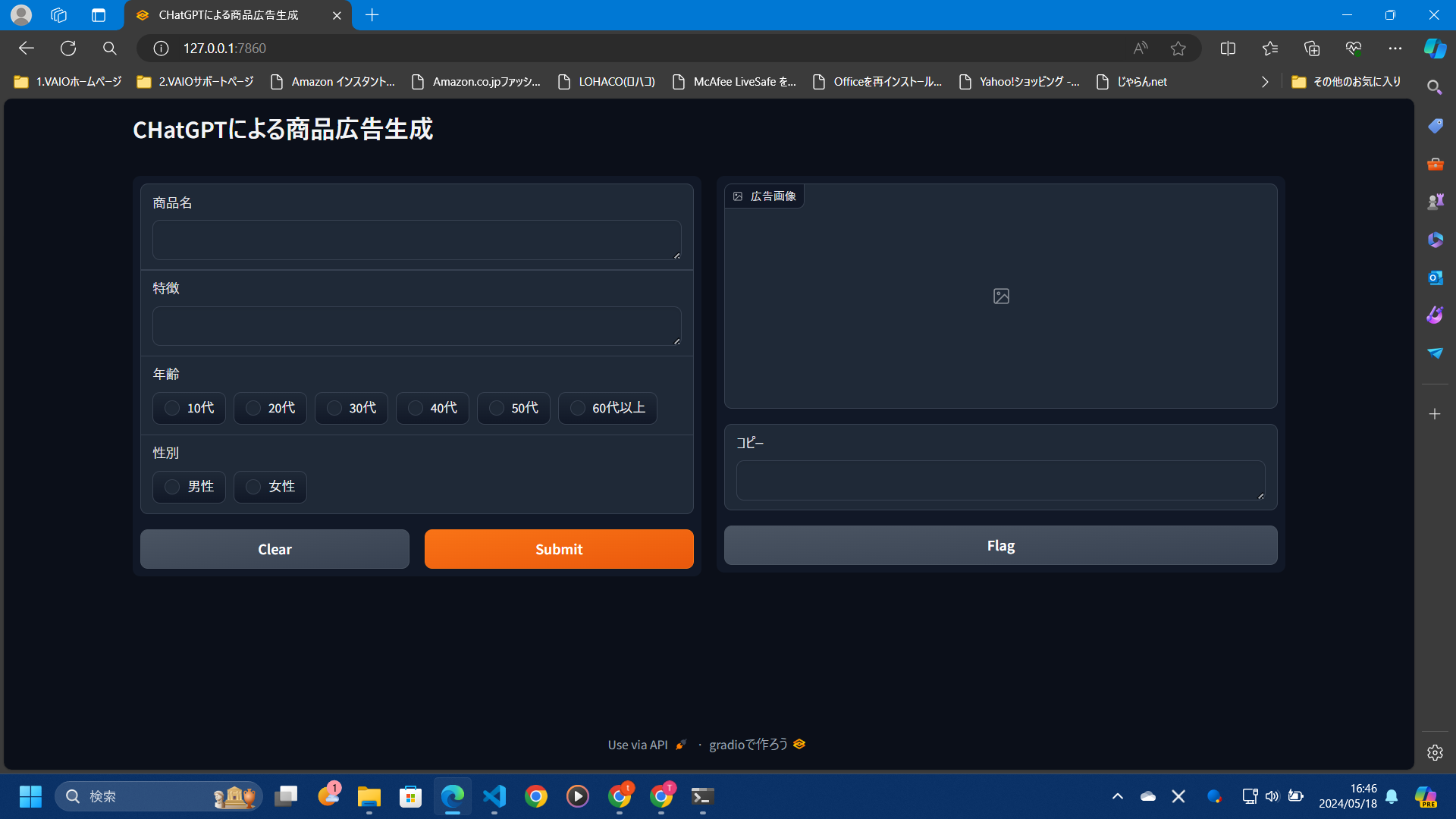Screen dimensions: 1456x819
Task: Click the 商品名 text input field
Action: tap(416, 240)
